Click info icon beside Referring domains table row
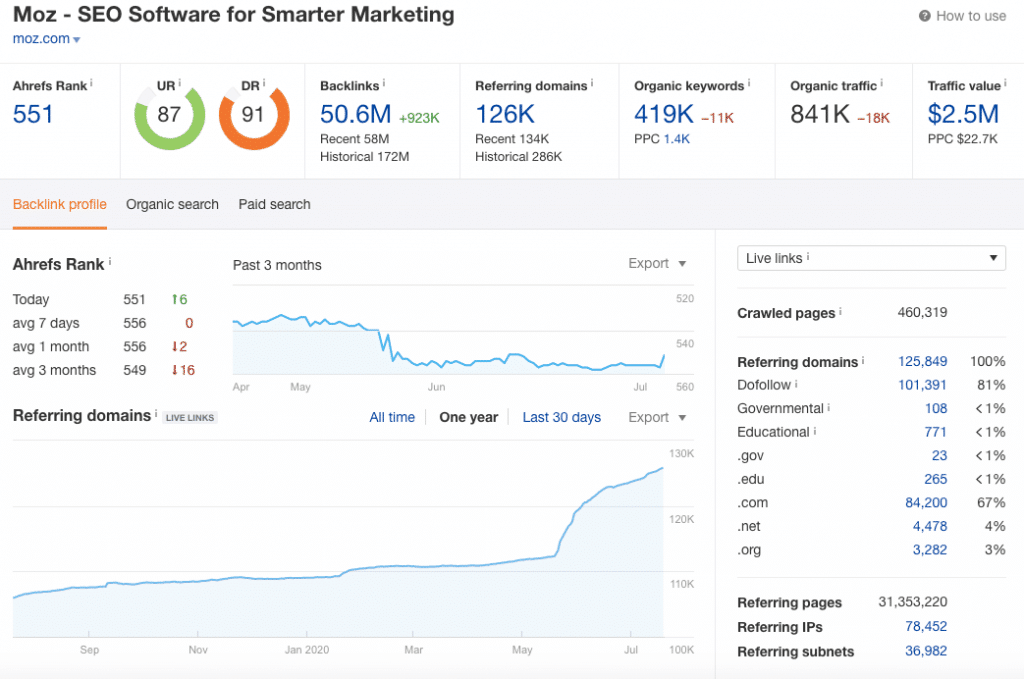 click(863, 360)
